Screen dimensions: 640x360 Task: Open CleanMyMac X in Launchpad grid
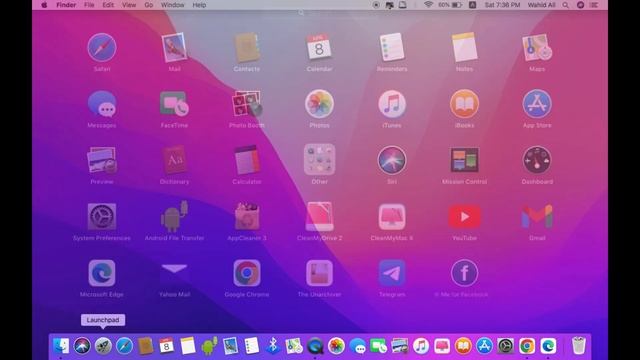click(392, 216)
